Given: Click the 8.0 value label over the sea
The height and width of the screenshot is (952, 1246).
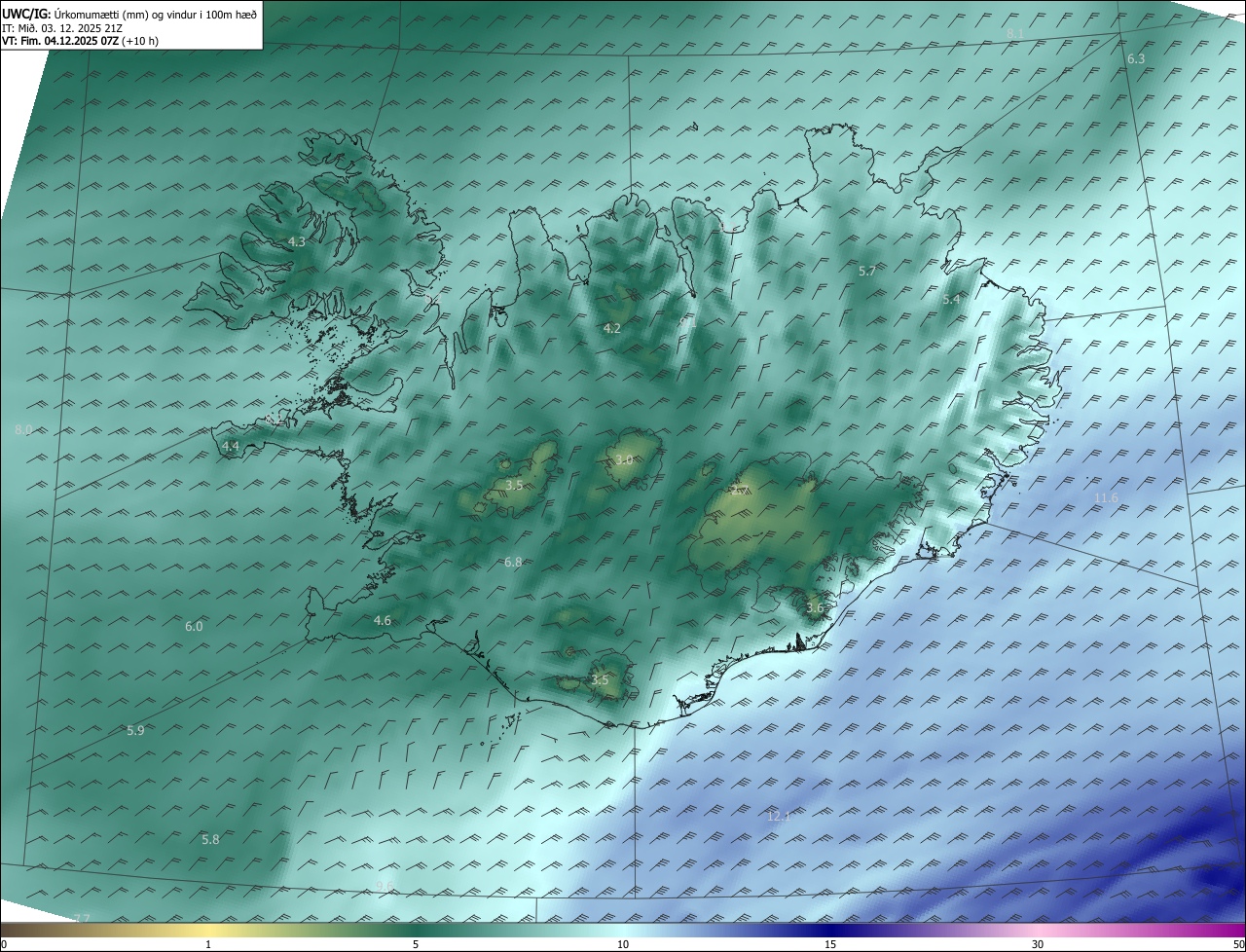Looking at the screenshot, I should click(x=24, y=429).
